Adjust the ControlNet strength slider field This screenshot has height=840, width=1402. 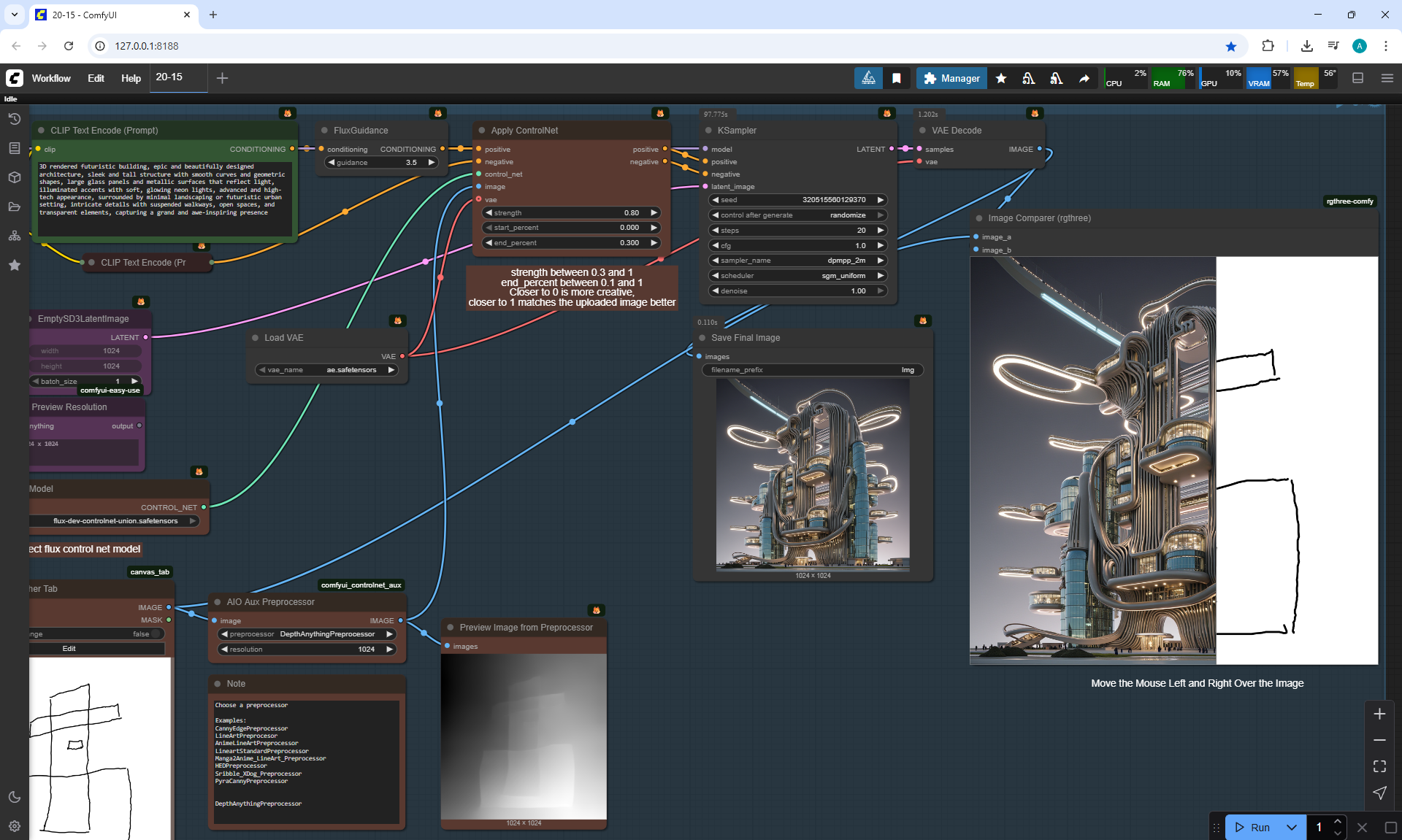click(572, 213)
